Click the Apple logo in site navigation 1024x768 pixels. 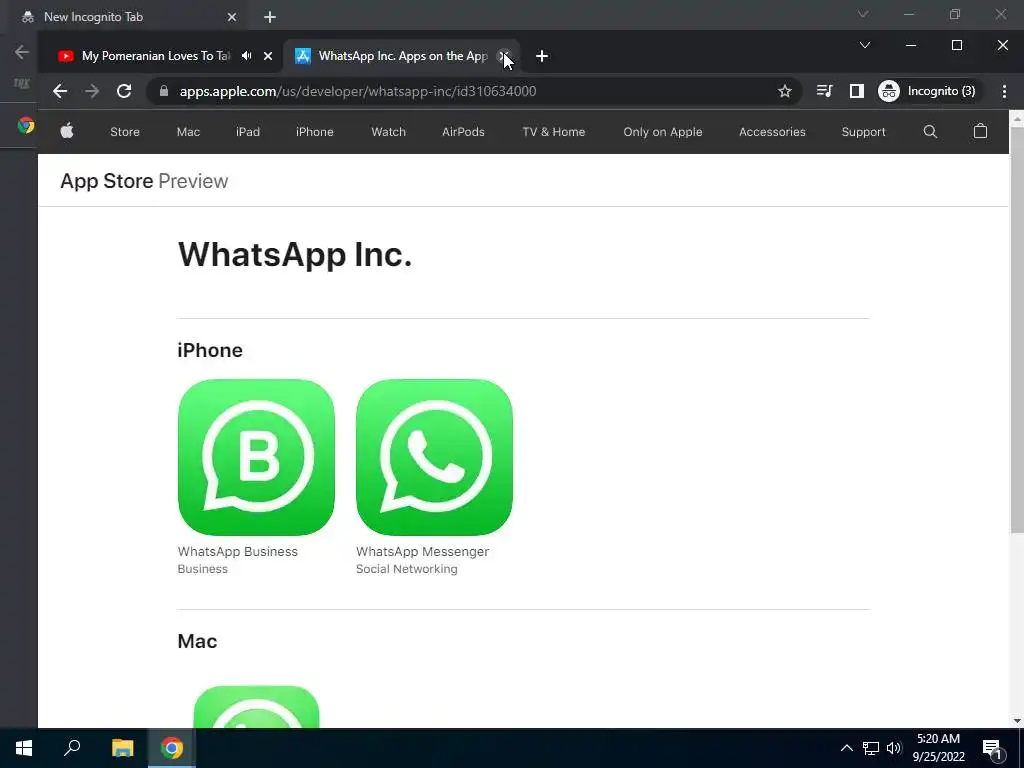point(67,131)
